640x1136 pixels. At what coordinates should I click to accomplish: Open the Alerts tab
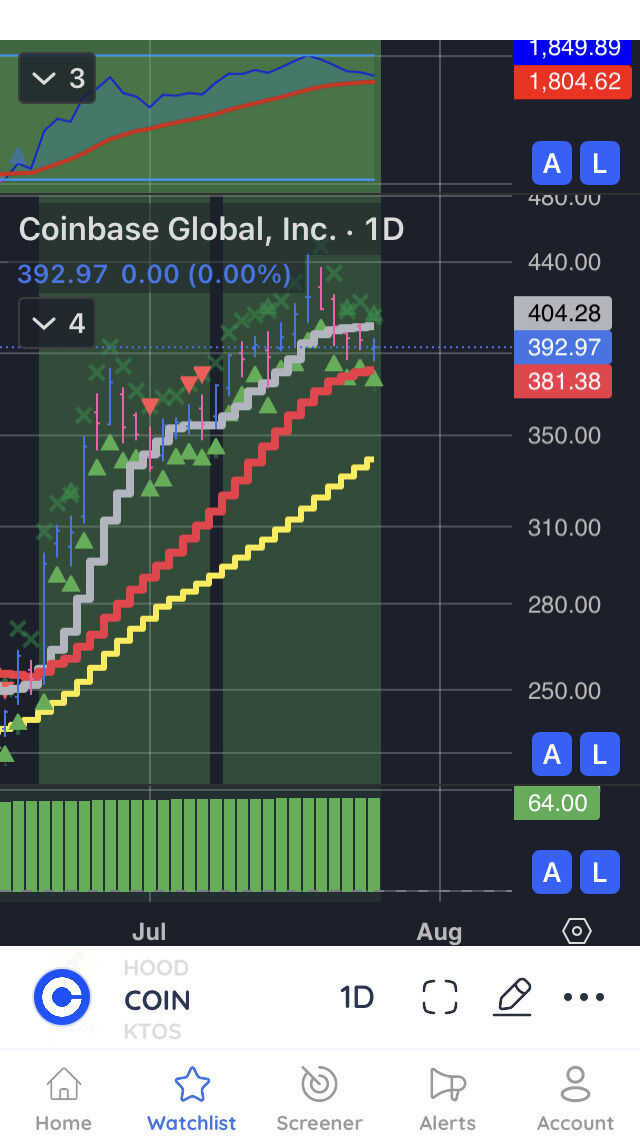(448, 1098)
